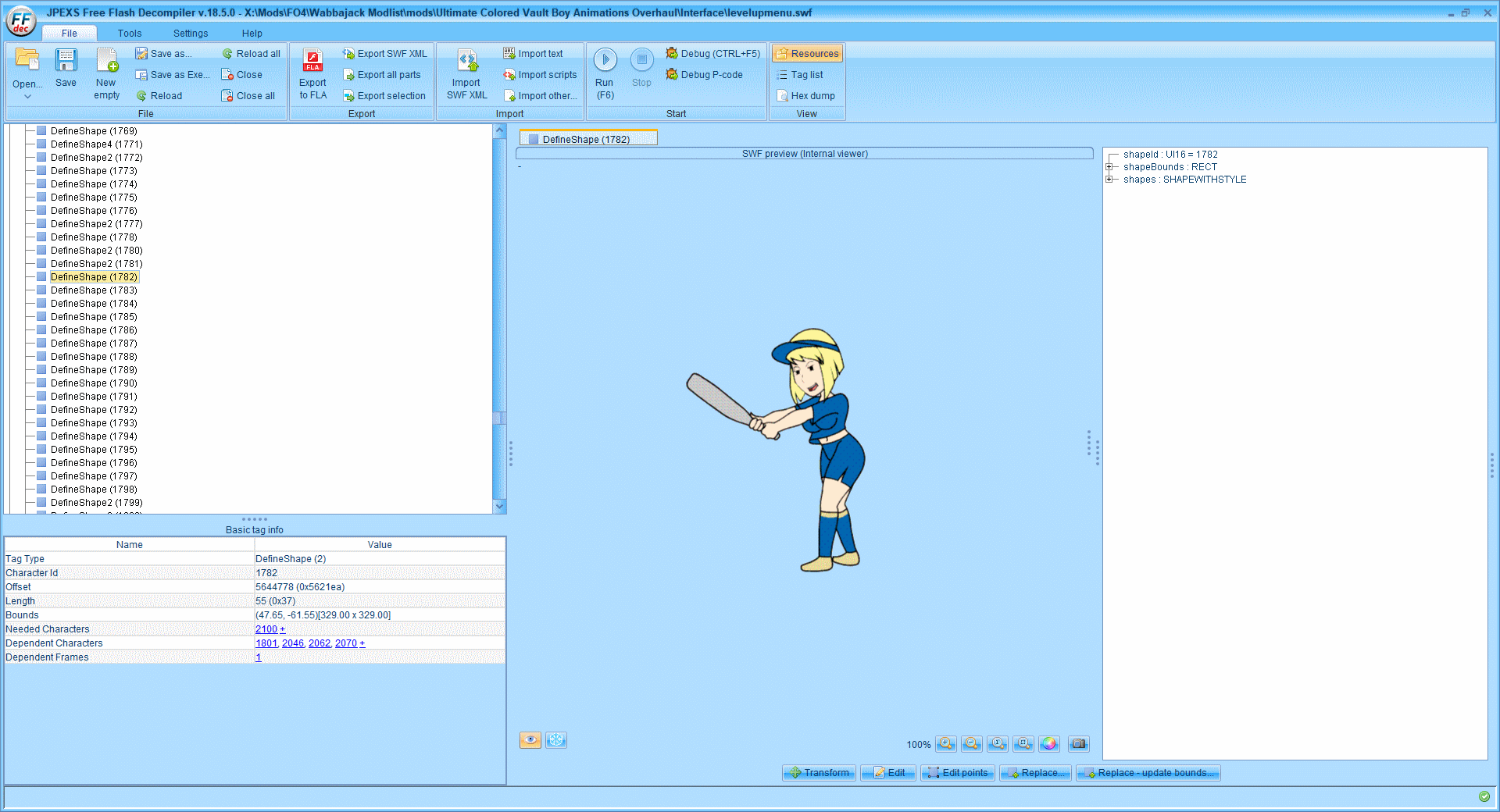Viewport: 1500px width, 812px height.
Task: Click Import other...
Action: 540,96
